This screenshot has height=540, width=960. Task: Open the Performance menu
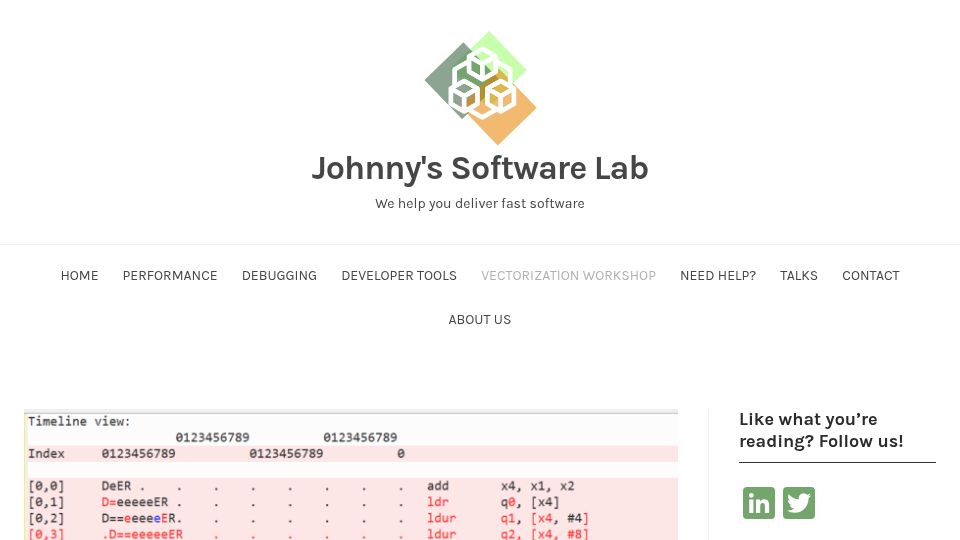pos(170,276)
